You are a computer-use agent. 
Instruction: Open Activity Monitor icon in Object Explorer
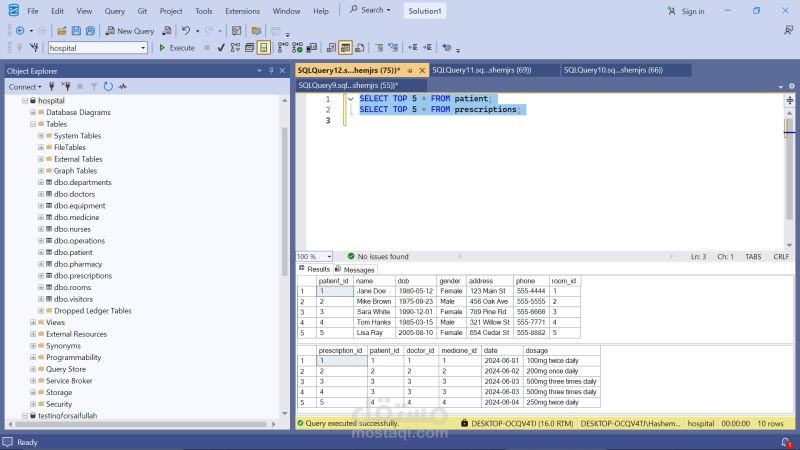(122, 87)
